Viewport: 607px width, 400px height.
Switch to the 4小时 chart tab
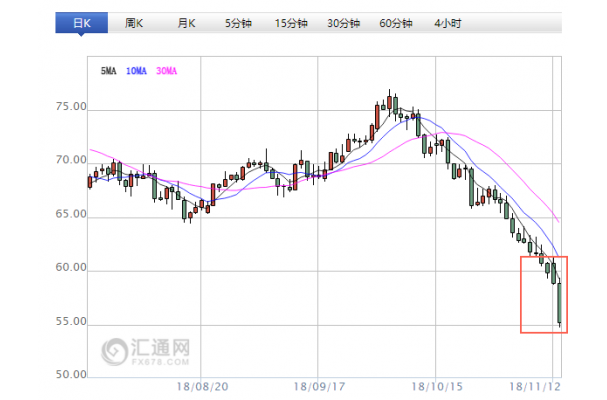pos(450,22)
